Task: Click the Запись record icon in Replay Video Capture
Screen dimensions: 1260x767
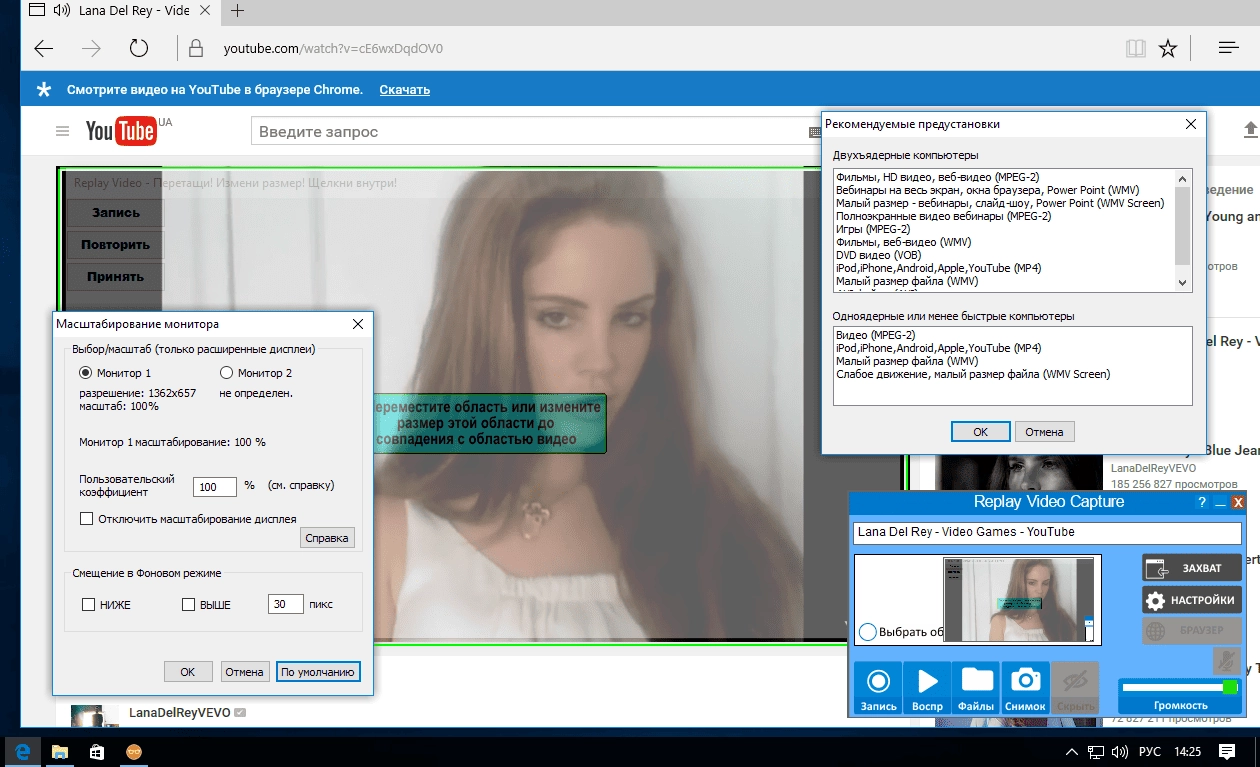Action: (878, 688)
